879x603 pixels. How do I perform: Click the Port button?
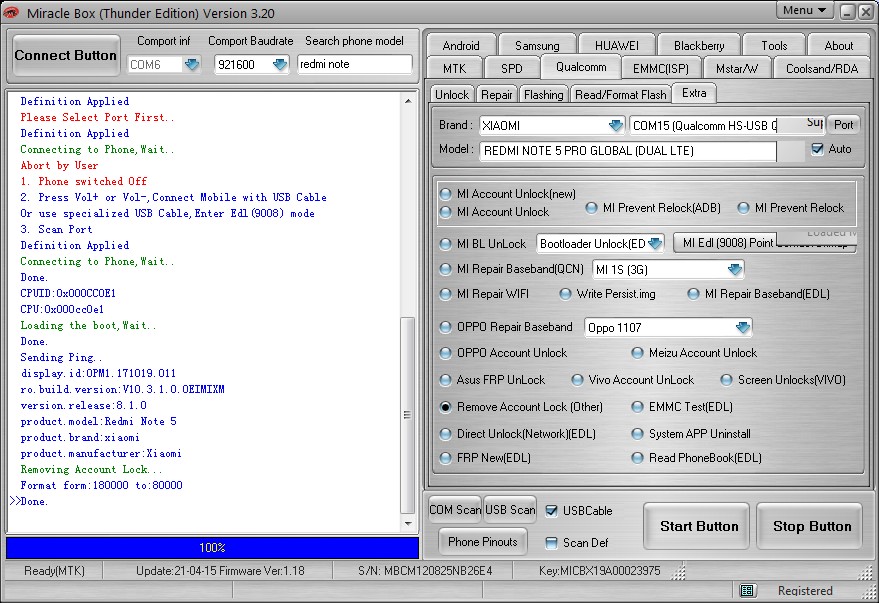click(x=843, y=125)
